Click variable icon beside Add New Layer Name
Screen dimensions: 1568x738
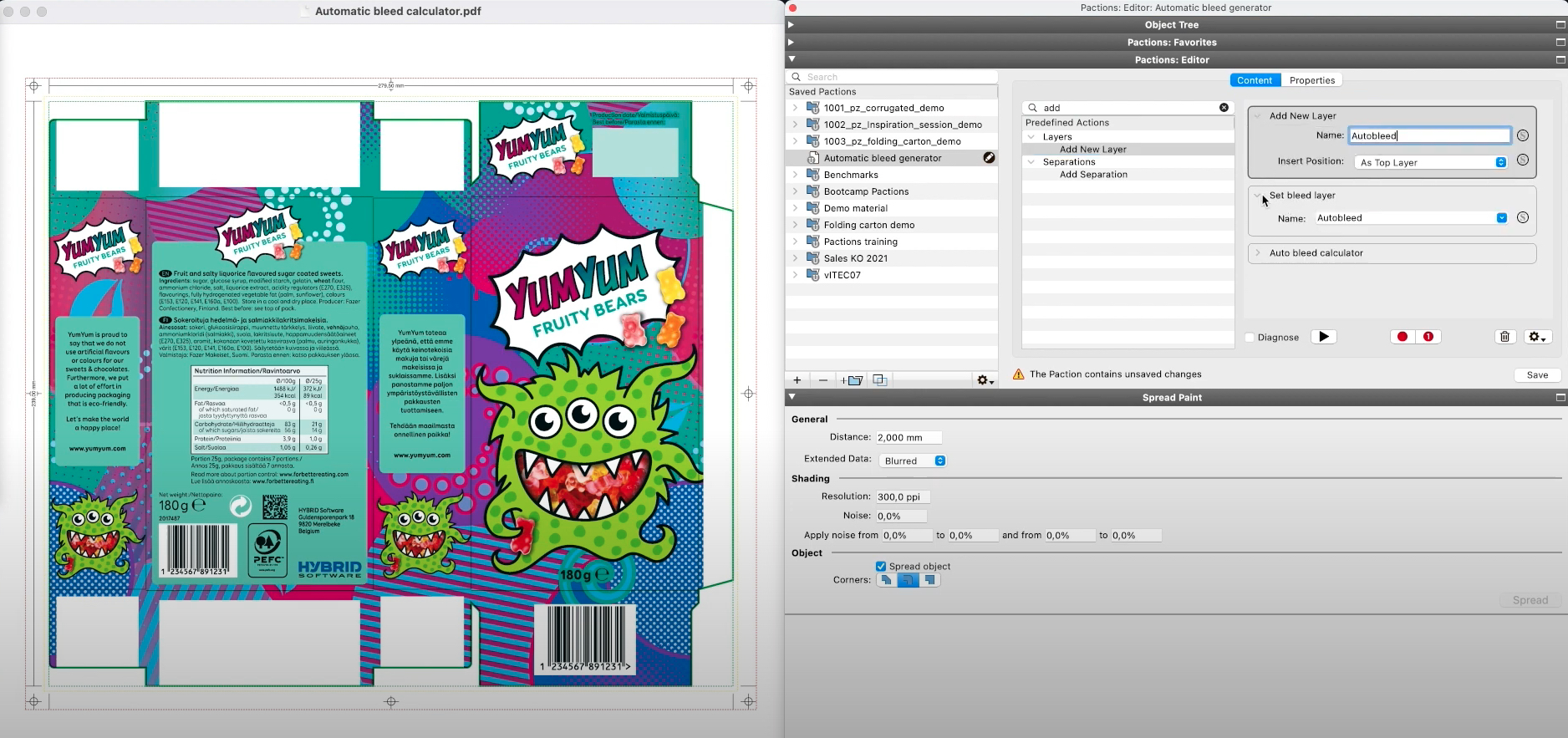1523,135
